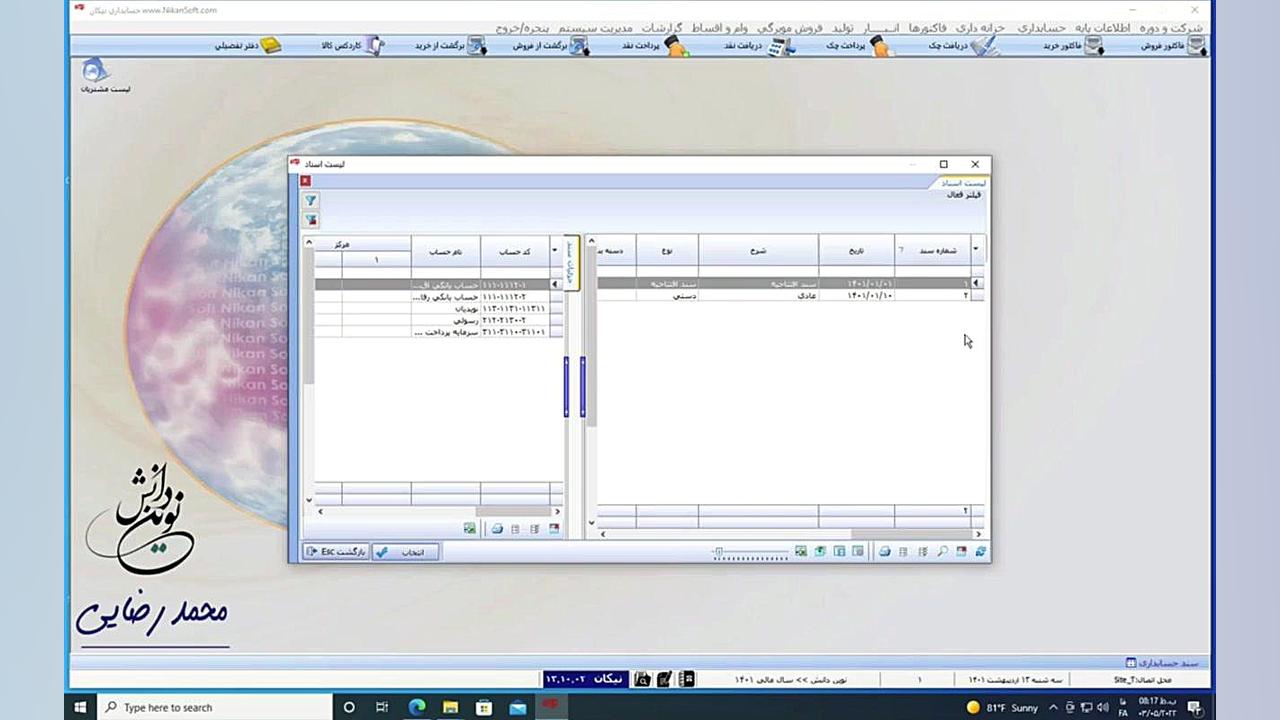Click the Excel export icon under the accounts grid

[x=469, y=529]
